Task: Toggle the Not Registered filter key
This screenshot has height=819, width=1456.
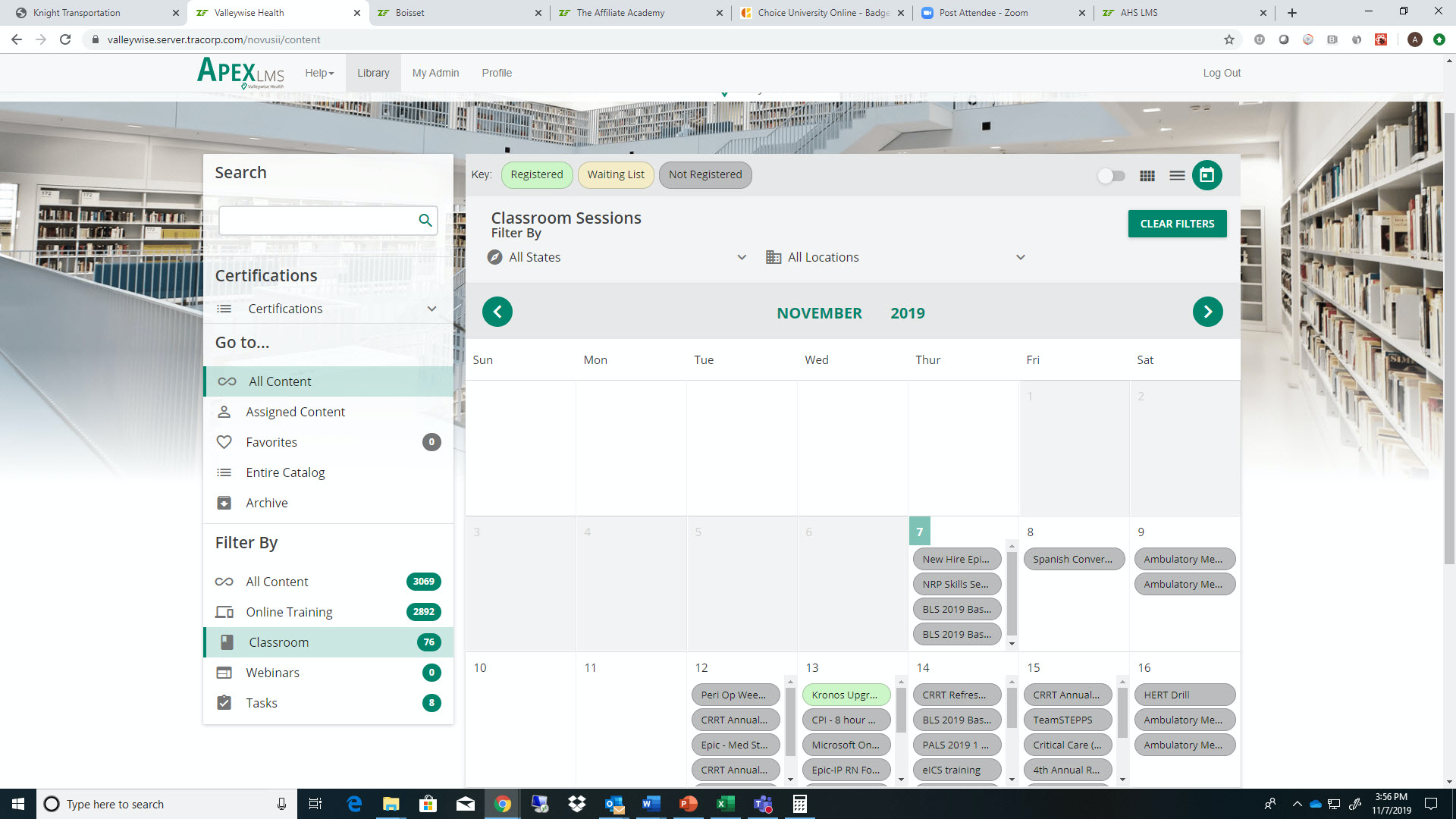Action: (705, 174)
